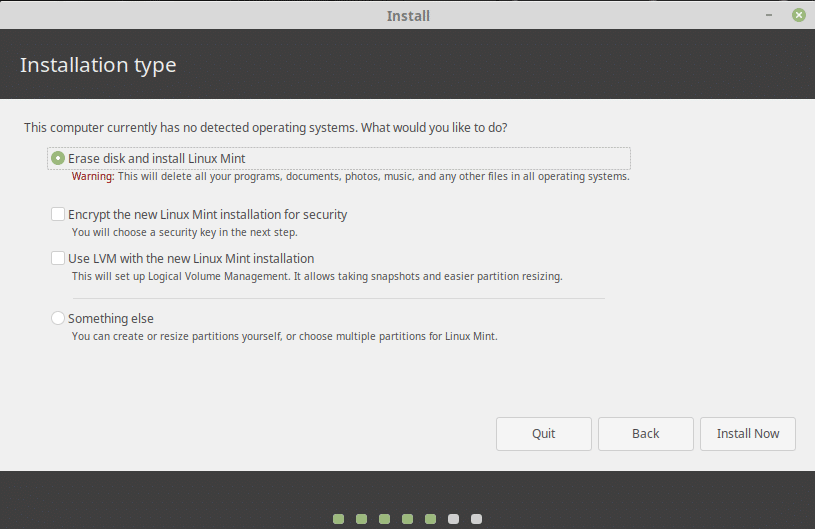Close the Install window
Screen dimensions: 815x529
tap(799, 15)
